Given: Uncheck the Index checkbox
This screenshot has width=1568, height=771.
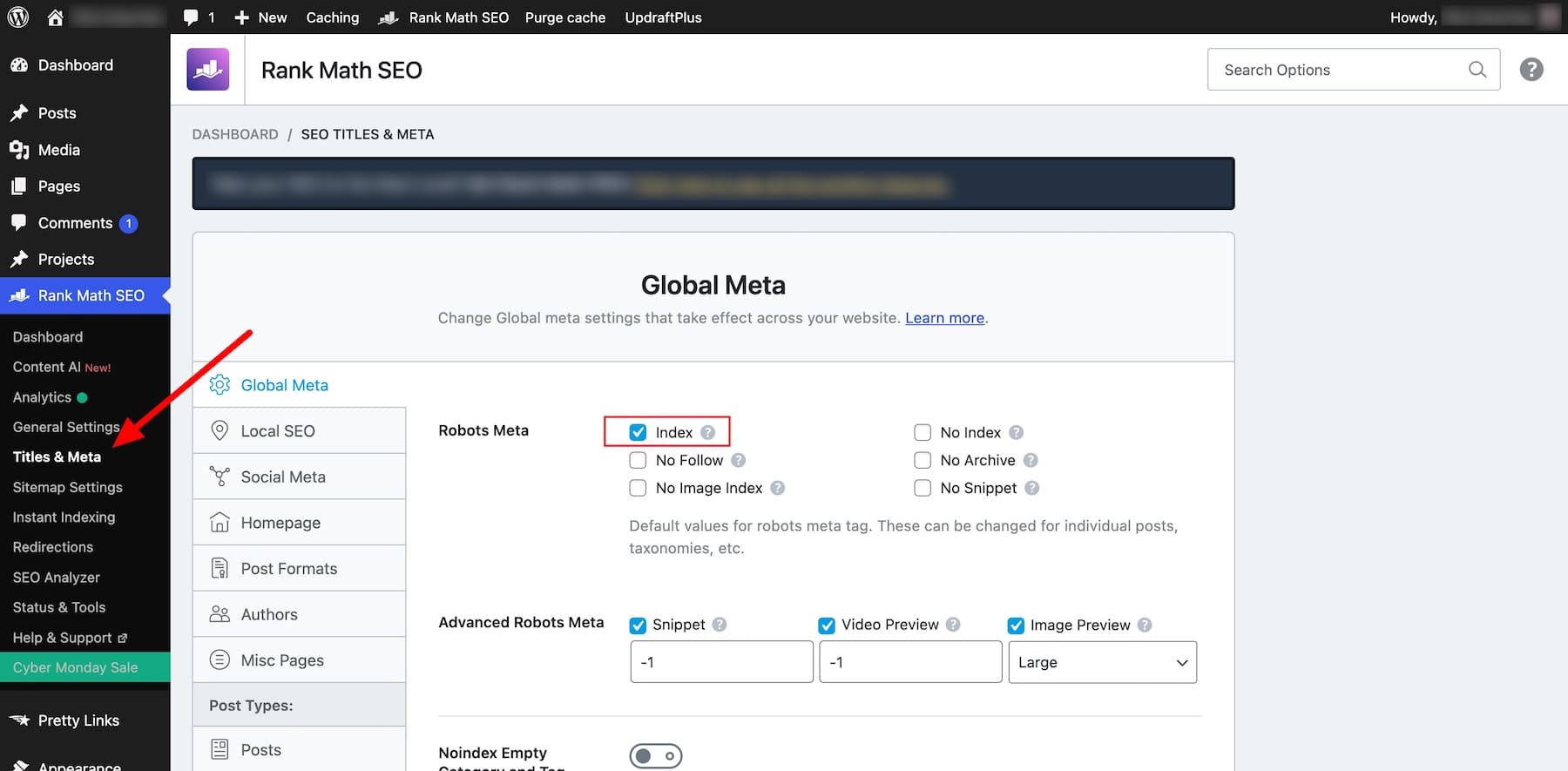Looking at the screenshot, I should [639, 433].
